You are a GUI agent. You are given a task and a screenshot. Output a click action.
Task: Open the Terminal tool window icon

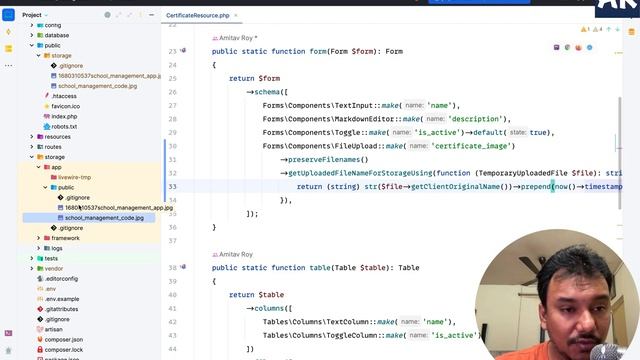8,333
